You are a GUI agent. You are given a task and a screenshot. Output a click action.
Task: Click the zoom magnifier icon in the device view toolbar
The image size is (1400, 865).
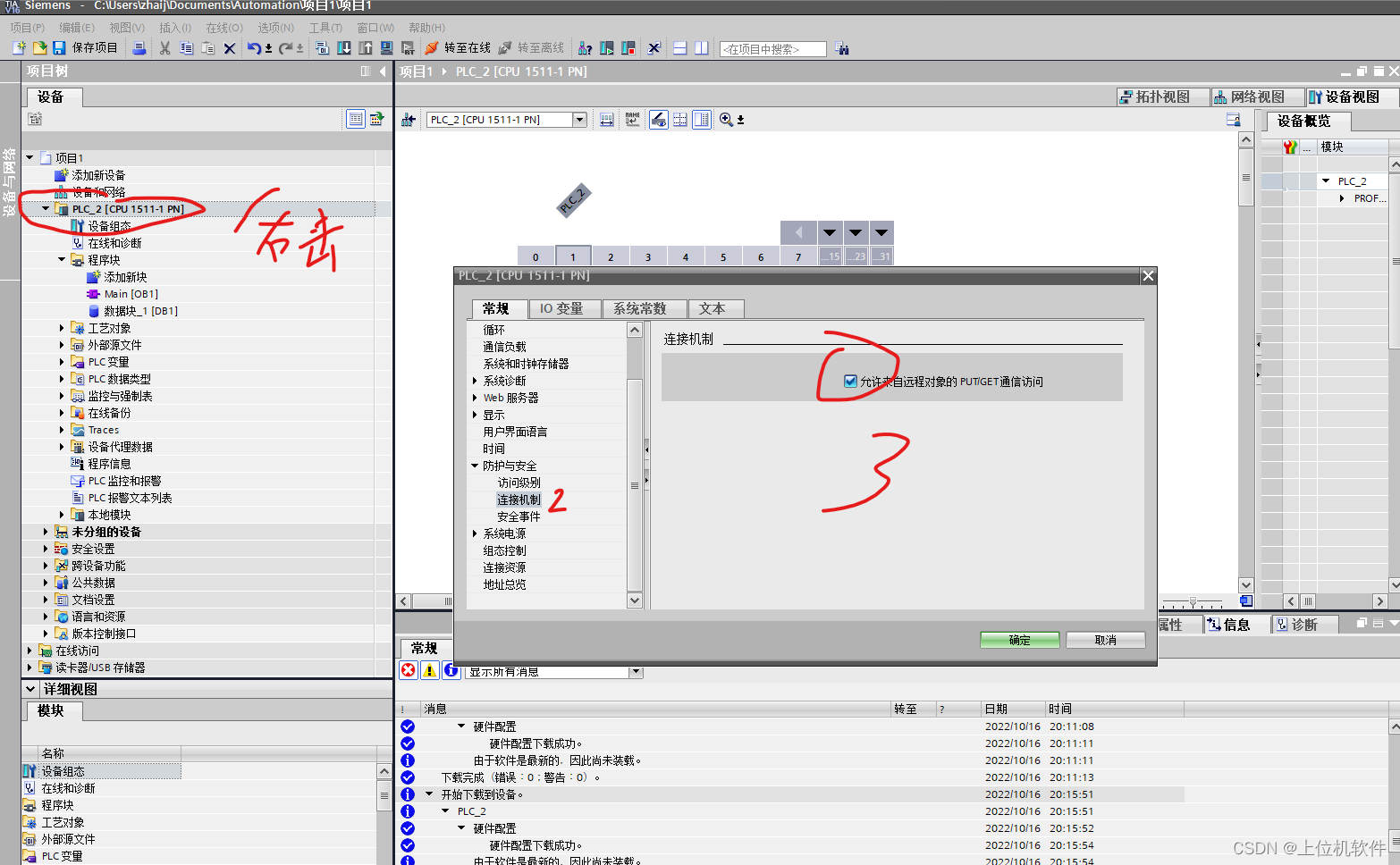point(726,120)
